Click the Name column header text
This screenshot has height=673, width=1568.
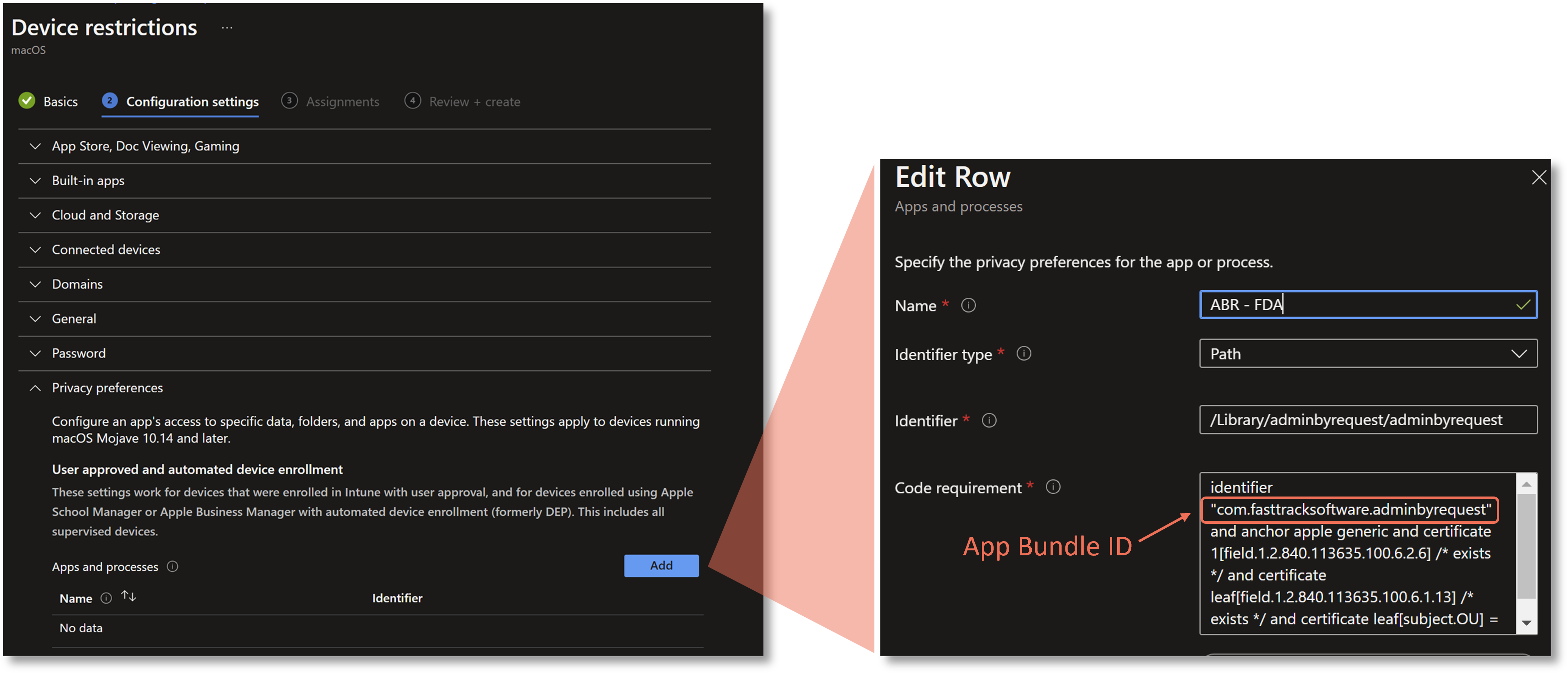(x=75, y=599)
